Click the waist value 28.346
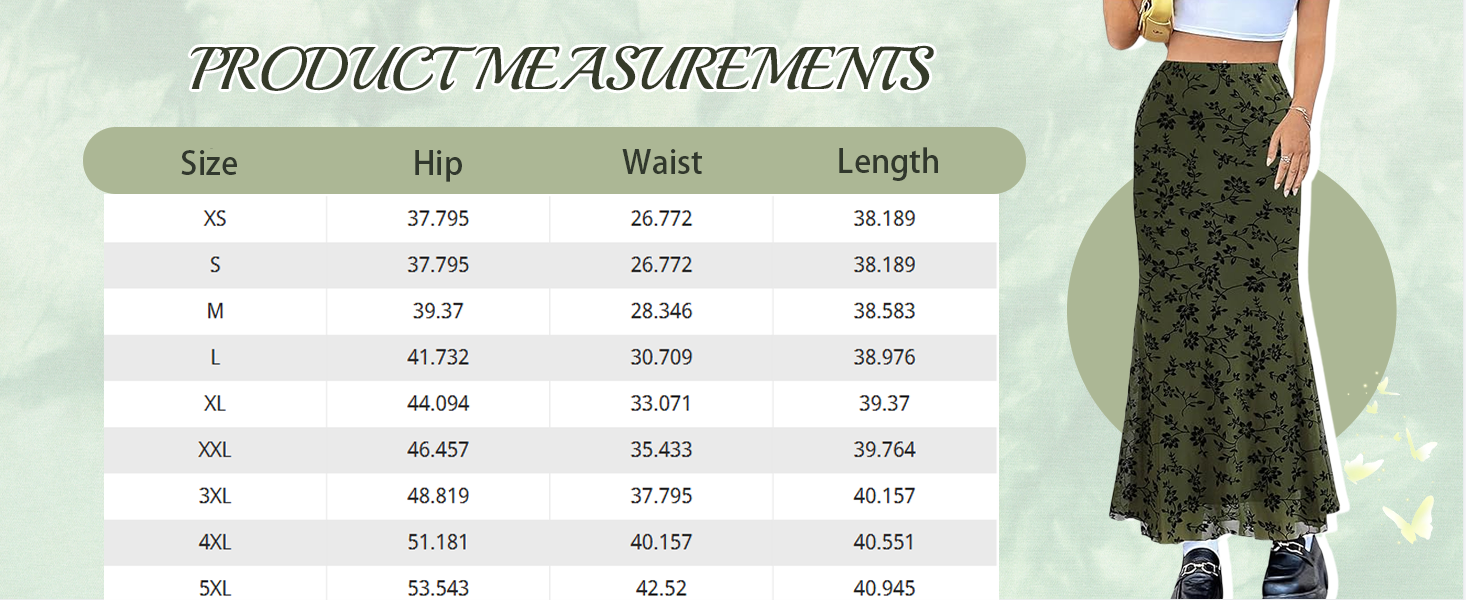Image resolution: width=1466 pixels, height=600 pixels. click(661, 311)
